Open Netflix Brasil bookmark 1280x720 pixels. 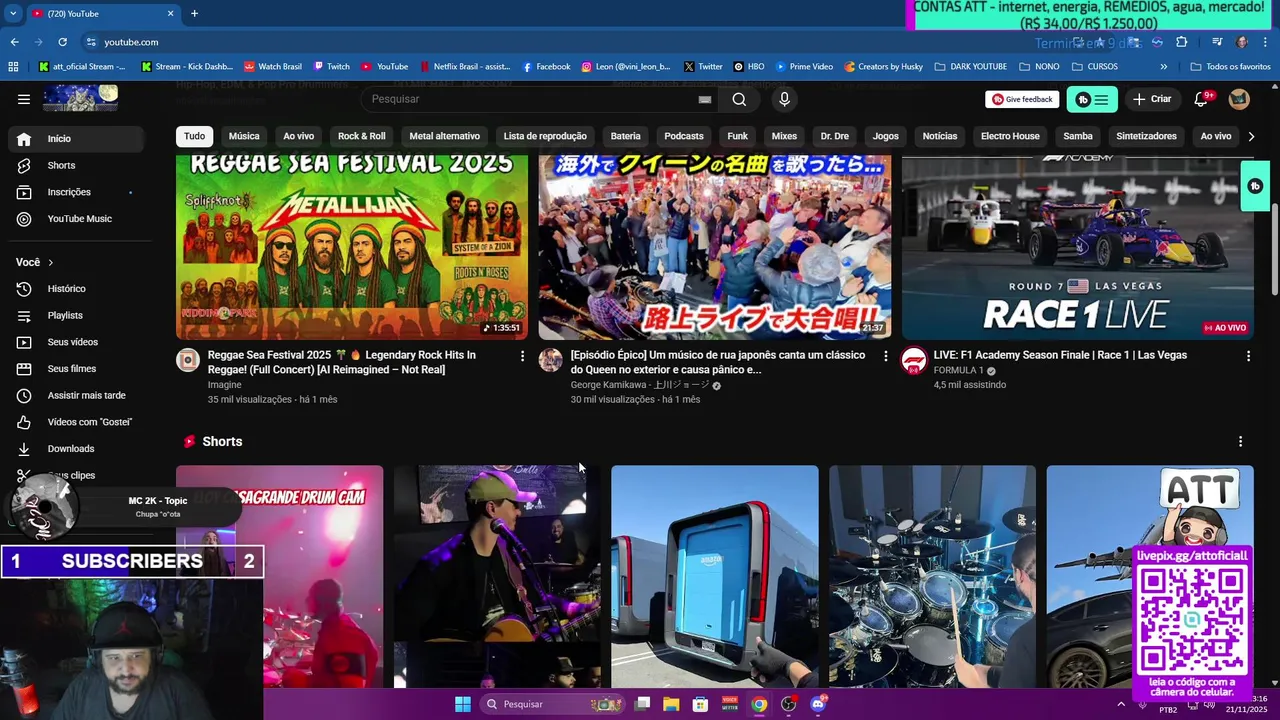465,67
